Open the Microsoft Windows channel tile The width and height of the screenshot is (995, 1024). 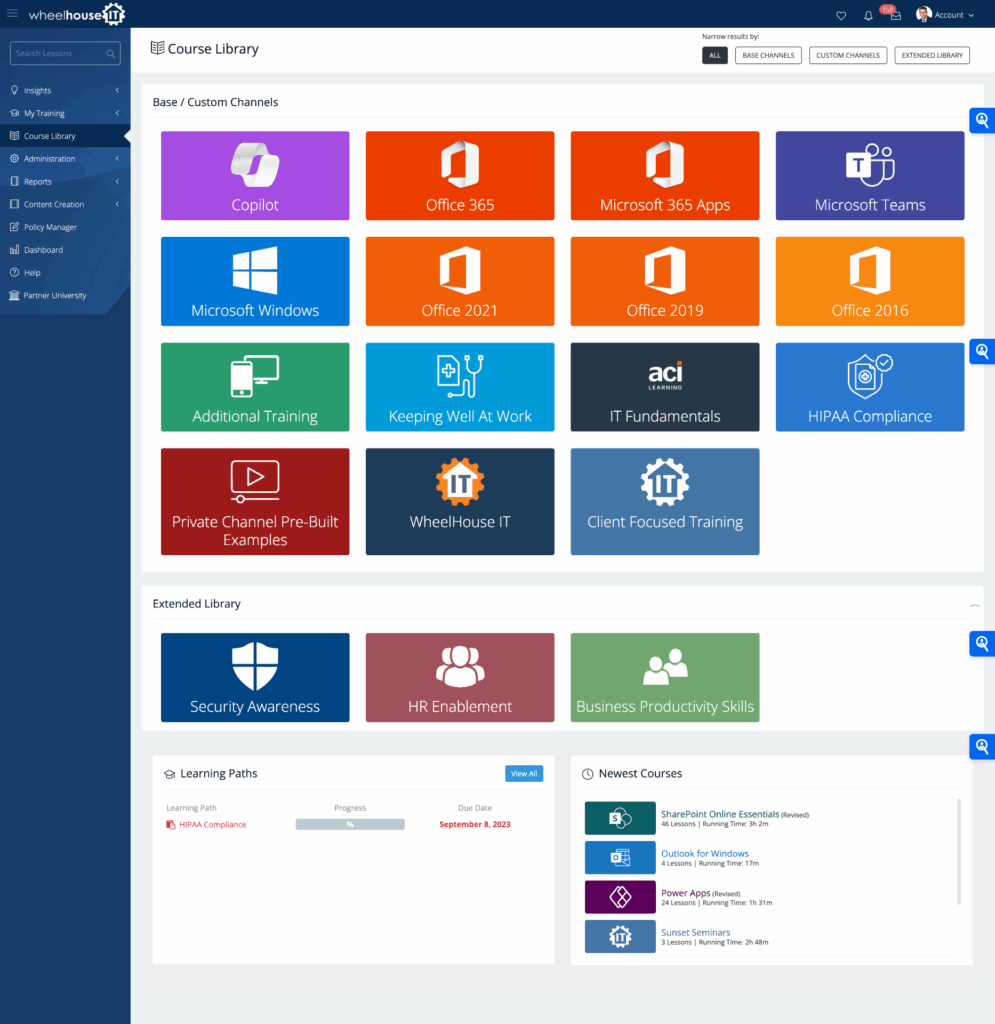(255, 281)
